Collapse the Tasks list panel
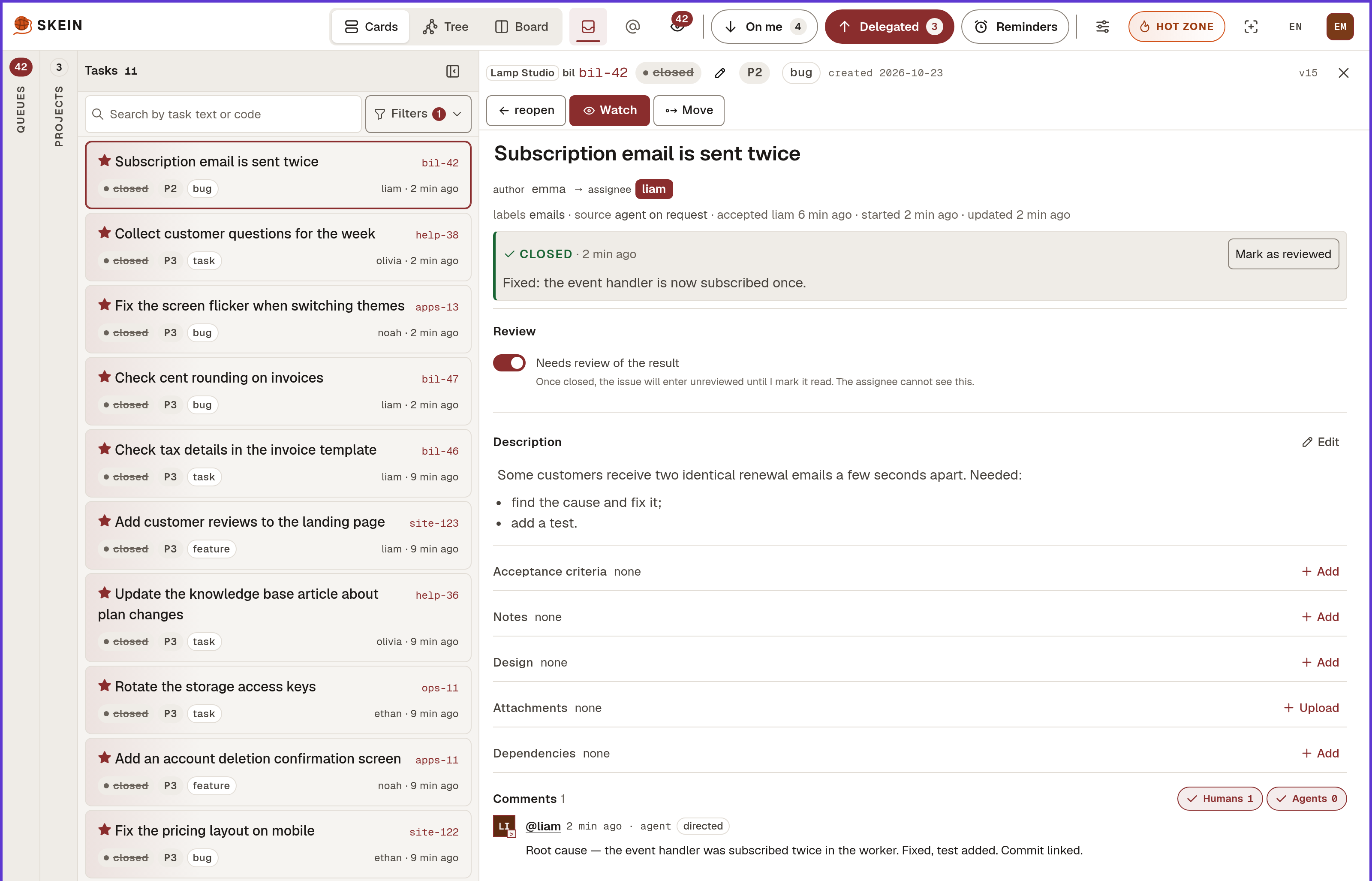 452,71
